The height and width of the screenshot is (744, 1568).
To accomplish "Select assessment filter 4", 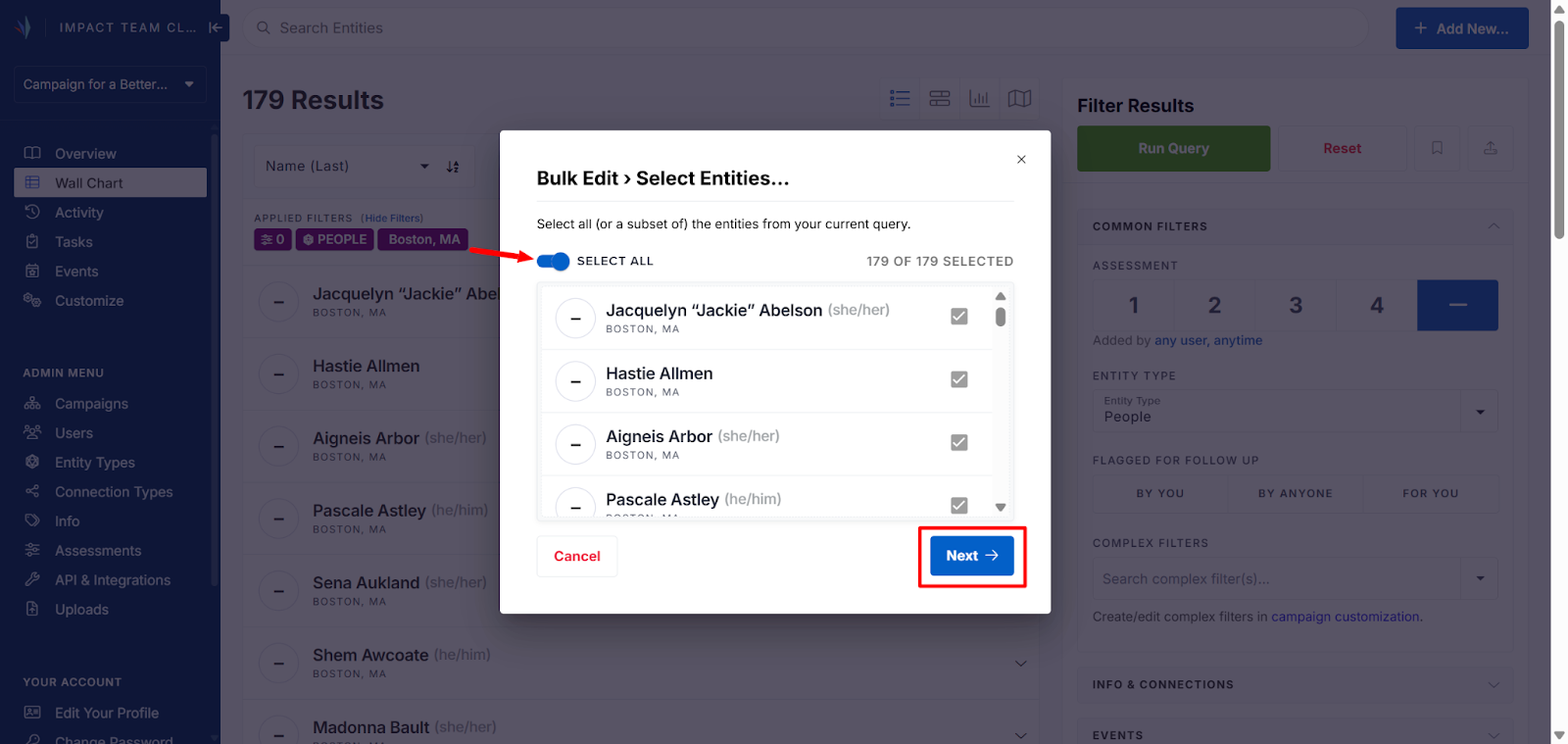I will click(x=1377, y=305).
